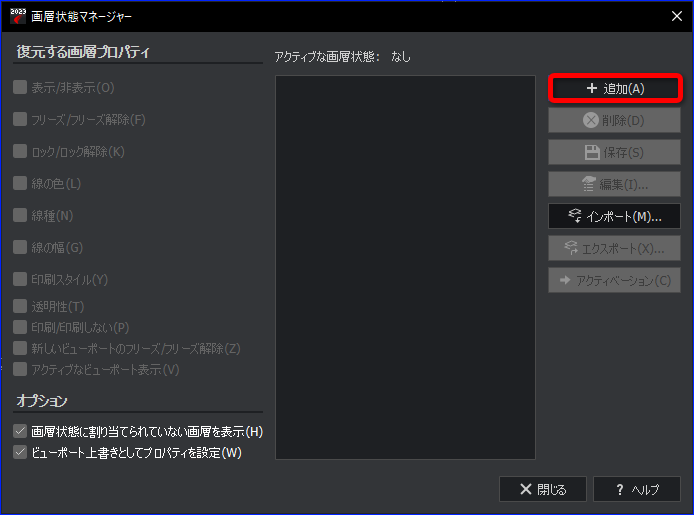Click the インポート(M)... import button
This screenshot has height=515, width=694.
614,216
